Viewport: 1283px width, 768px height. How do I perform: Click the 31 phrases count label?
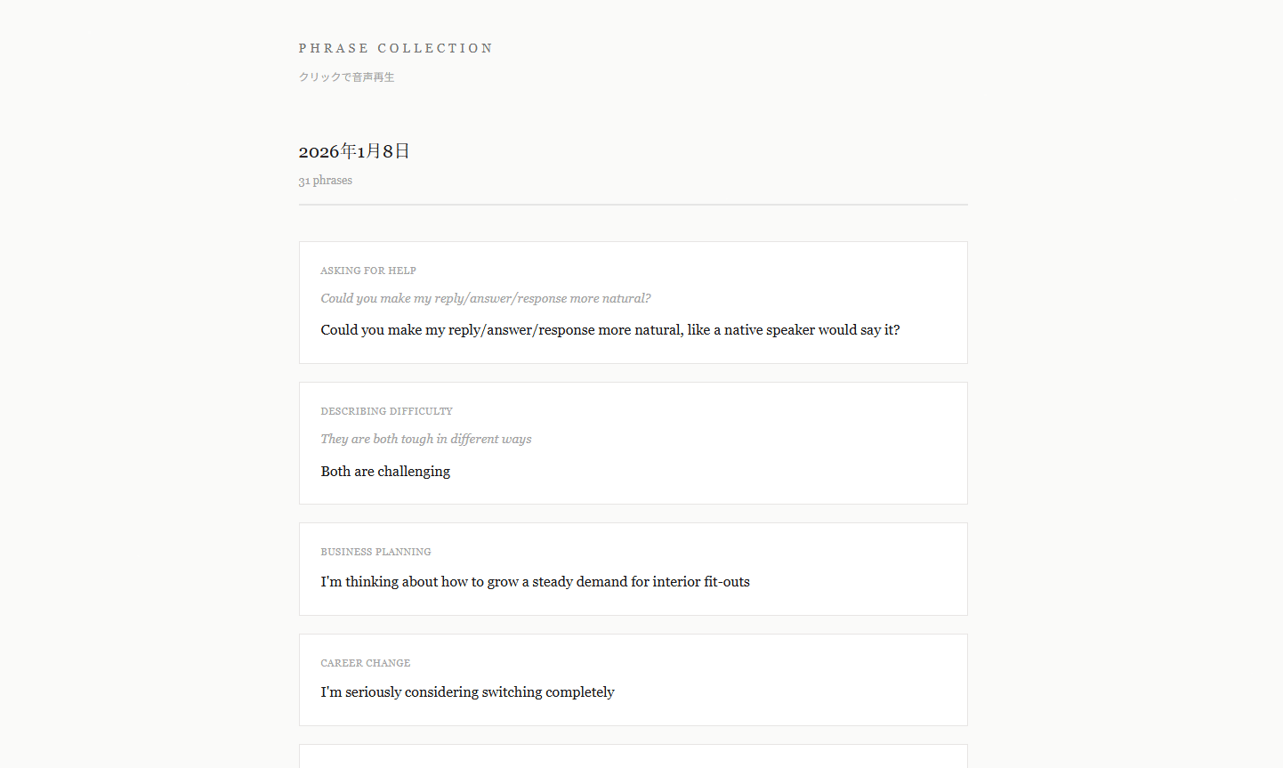click(x=325, y=181)
